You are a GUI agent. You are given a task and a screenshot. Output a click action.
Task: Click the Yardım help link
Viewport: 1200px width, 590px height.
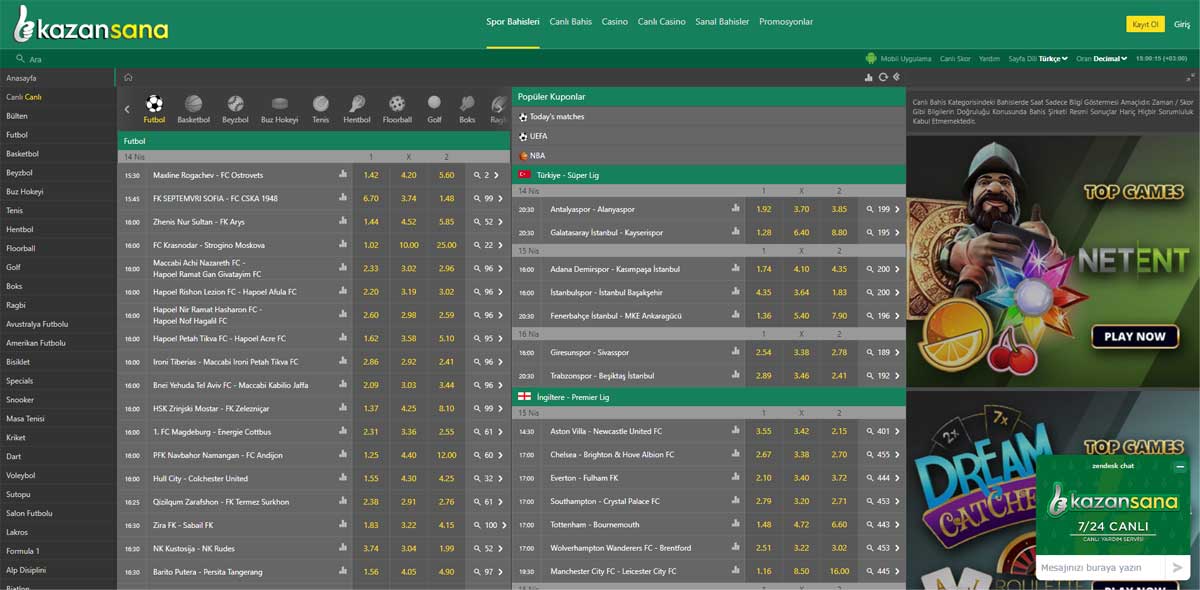(989, 59)
